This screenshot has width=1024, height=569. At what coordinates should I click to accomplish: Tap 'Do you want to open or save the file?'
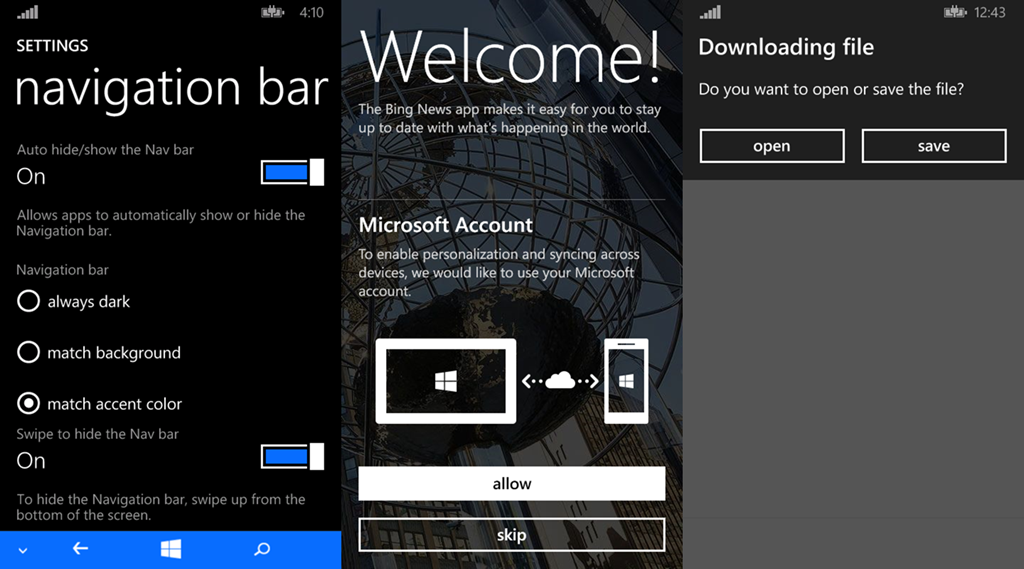831,89
